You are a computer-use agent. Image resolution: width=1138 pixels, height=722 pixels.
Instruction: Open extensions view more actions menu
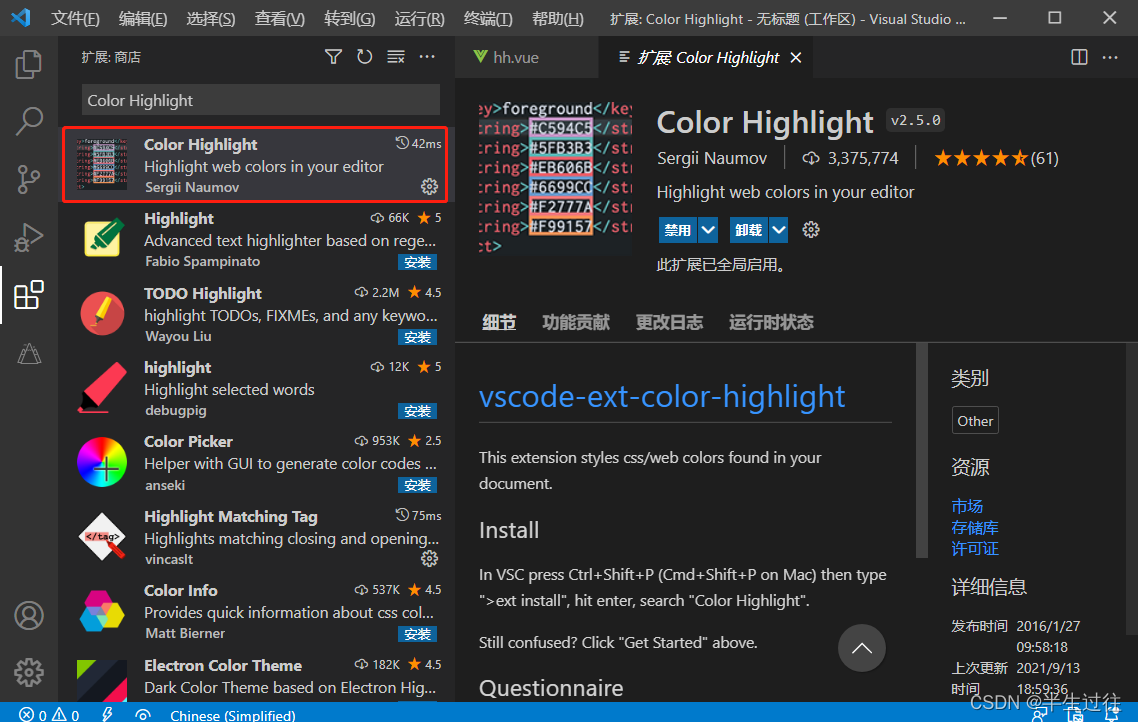427,57
